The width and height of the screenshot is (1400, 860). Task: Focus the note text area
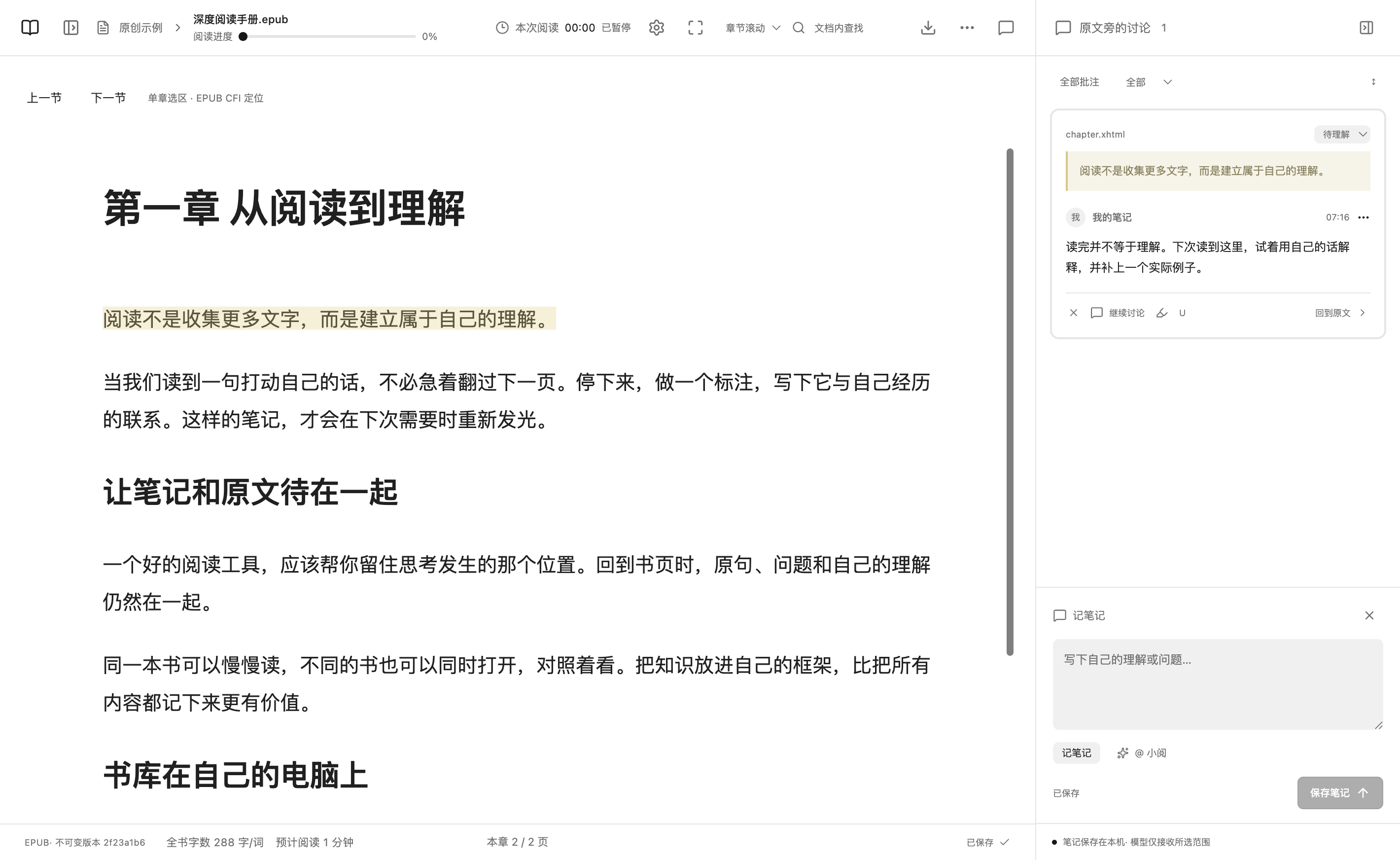tap(1218, 684)
